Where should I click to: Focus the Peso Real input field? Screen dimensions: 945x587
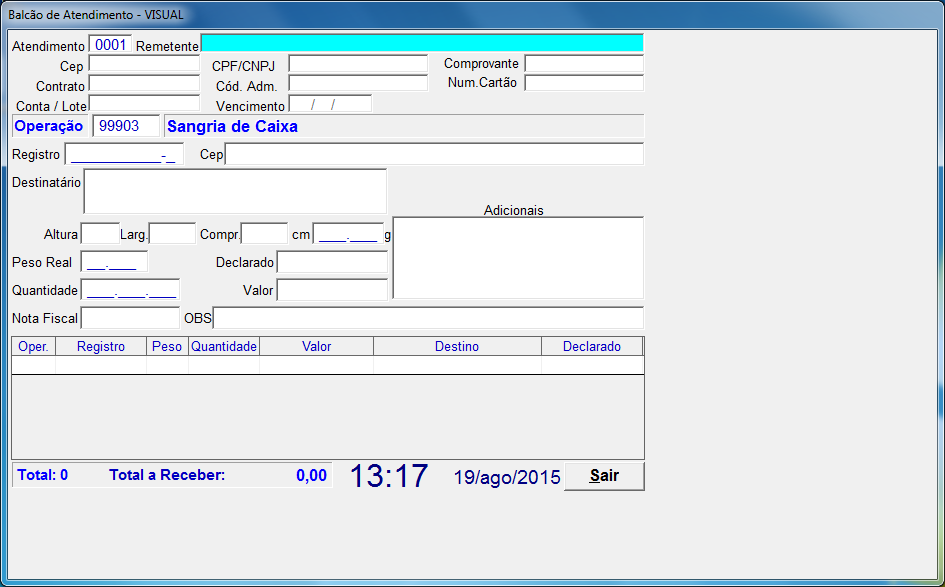[114, 262]
